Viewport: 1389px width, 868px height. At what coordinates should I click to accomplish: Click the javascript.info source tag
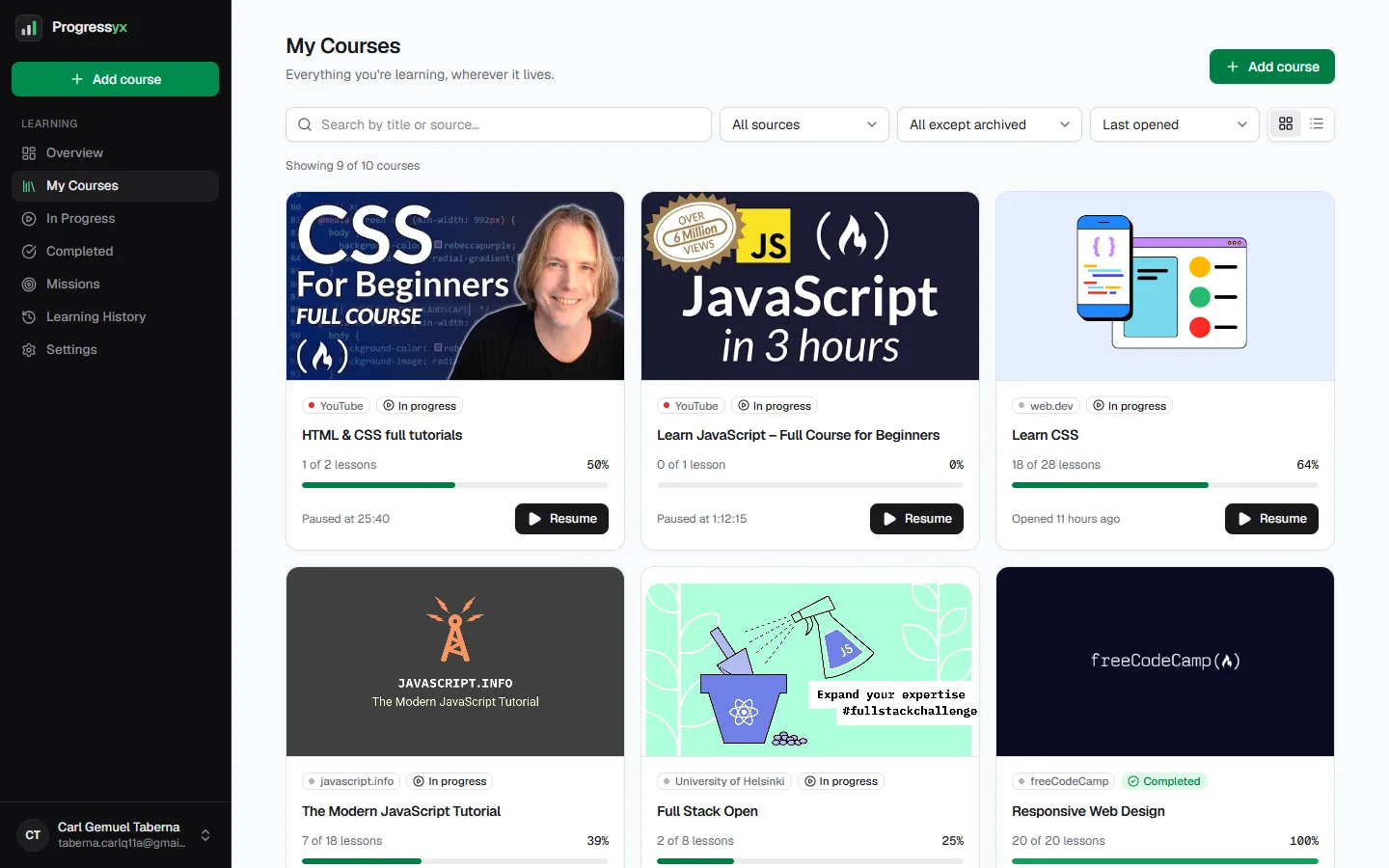tap(351, 781)
